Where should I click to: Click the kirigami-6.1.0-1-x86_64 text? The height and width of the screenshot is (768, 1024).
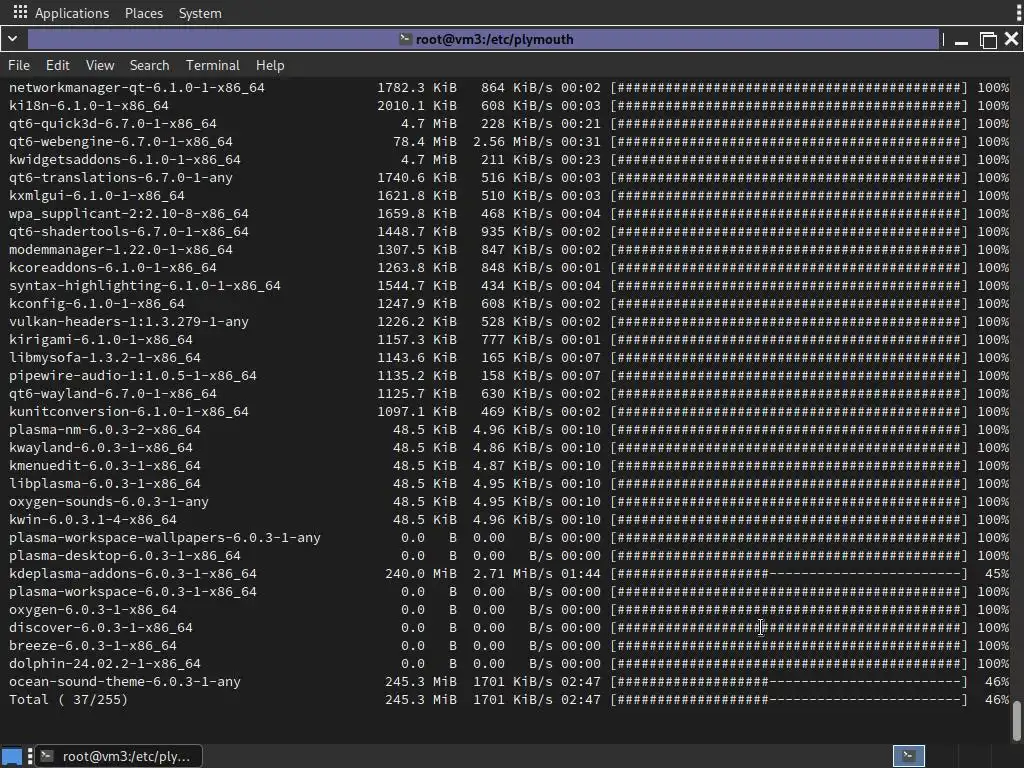point(101,340)
